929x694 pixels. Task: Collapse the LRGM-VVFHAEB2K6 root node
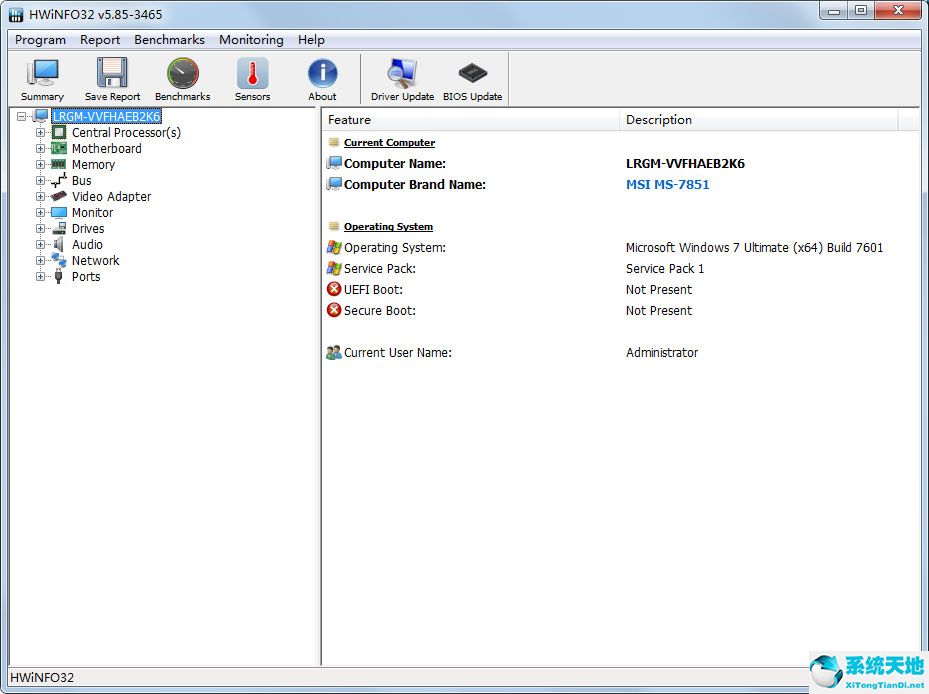click(21, 117)
